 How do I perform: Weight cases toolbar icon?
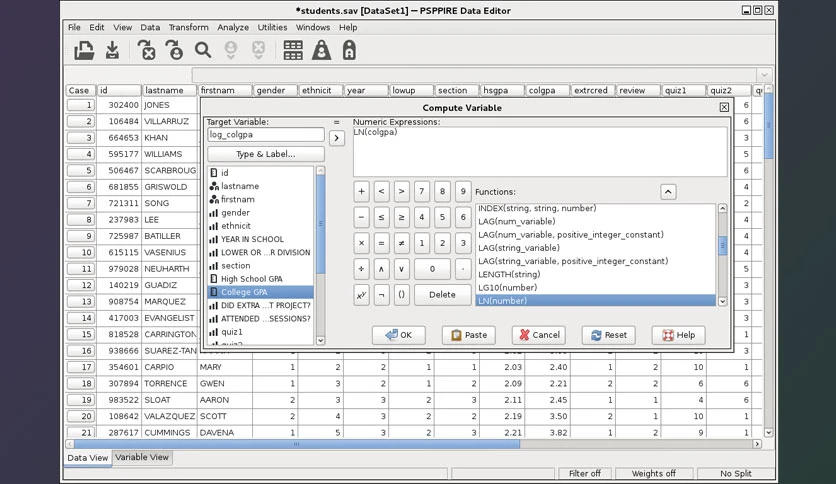coord(321,51)
